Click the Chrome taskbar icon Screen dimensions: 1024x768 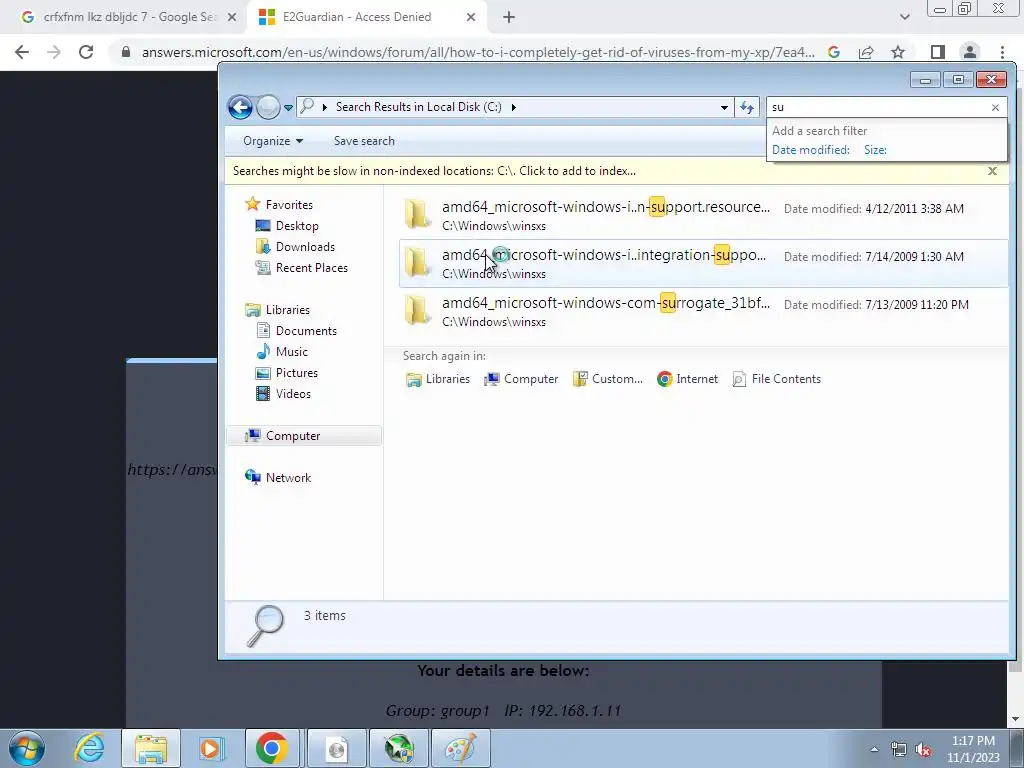click(272, 748)
